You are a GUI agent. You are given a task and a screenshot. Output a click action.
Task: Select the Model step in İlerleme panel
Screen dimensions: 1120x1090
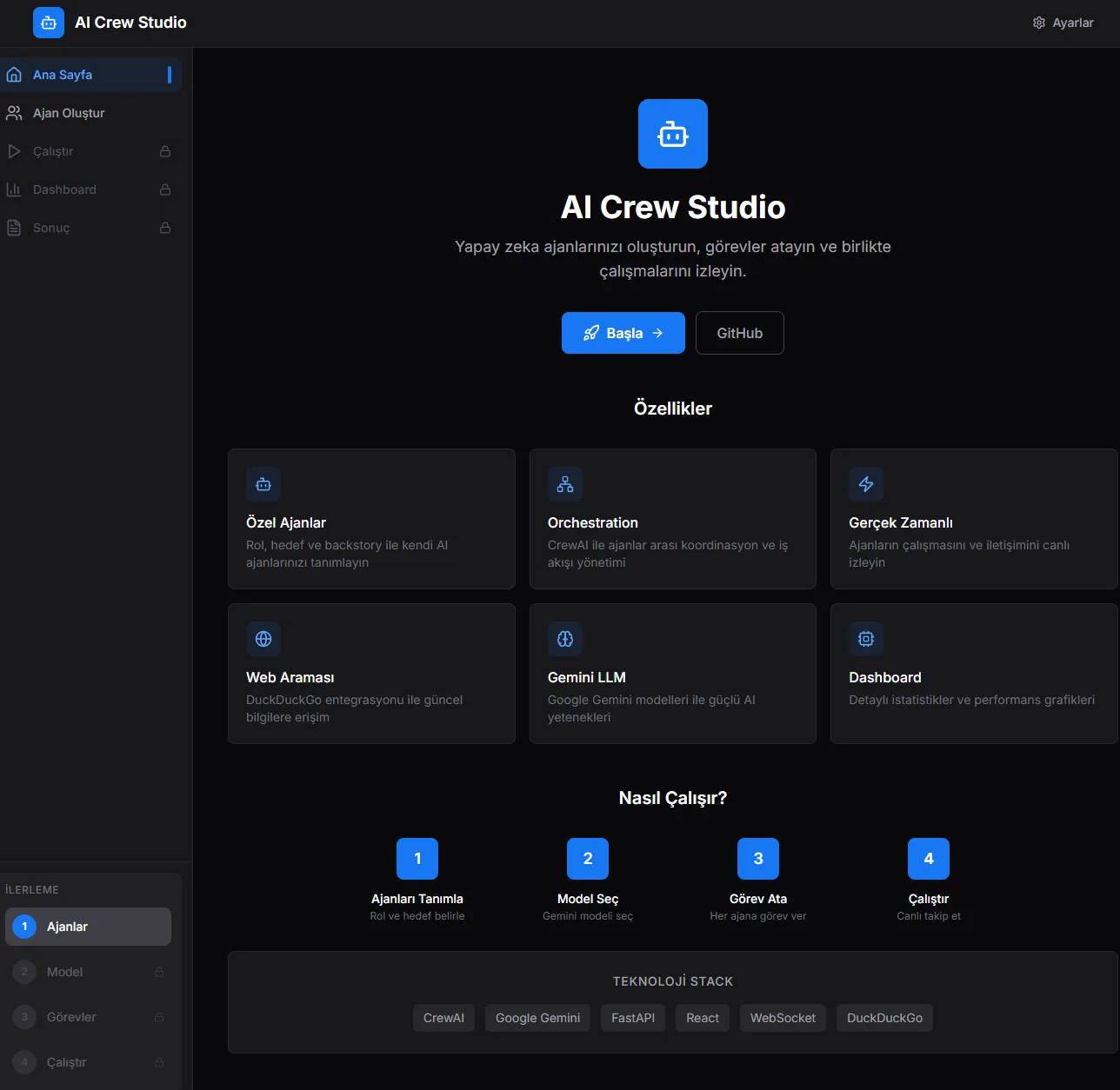88,972
